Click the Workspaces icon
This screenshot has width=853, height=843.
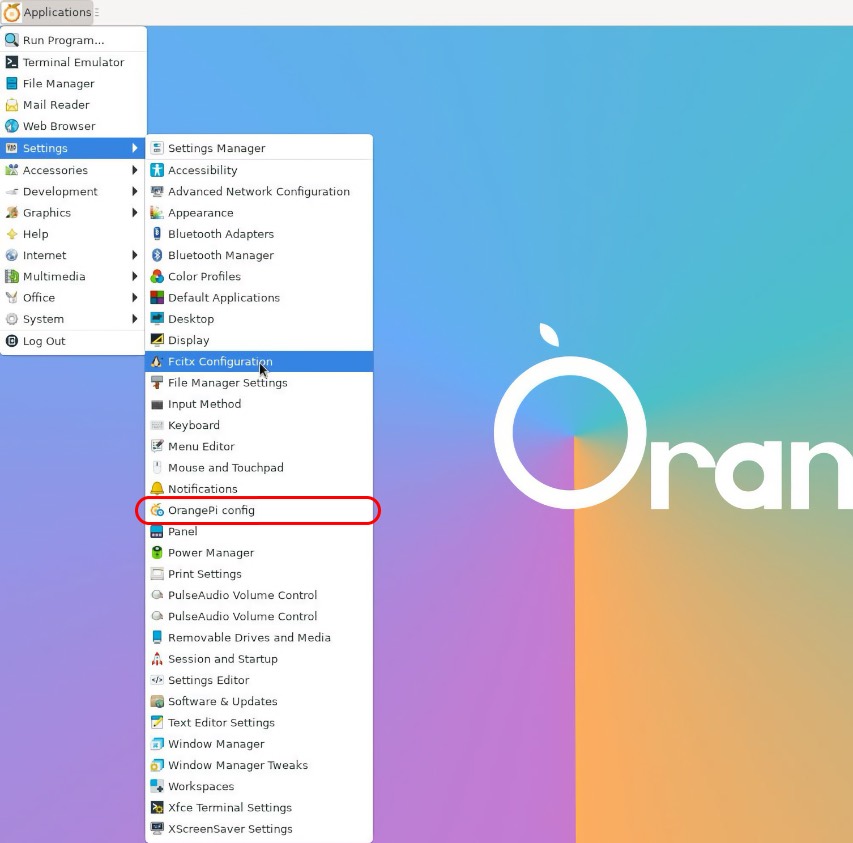coord(157,786)
